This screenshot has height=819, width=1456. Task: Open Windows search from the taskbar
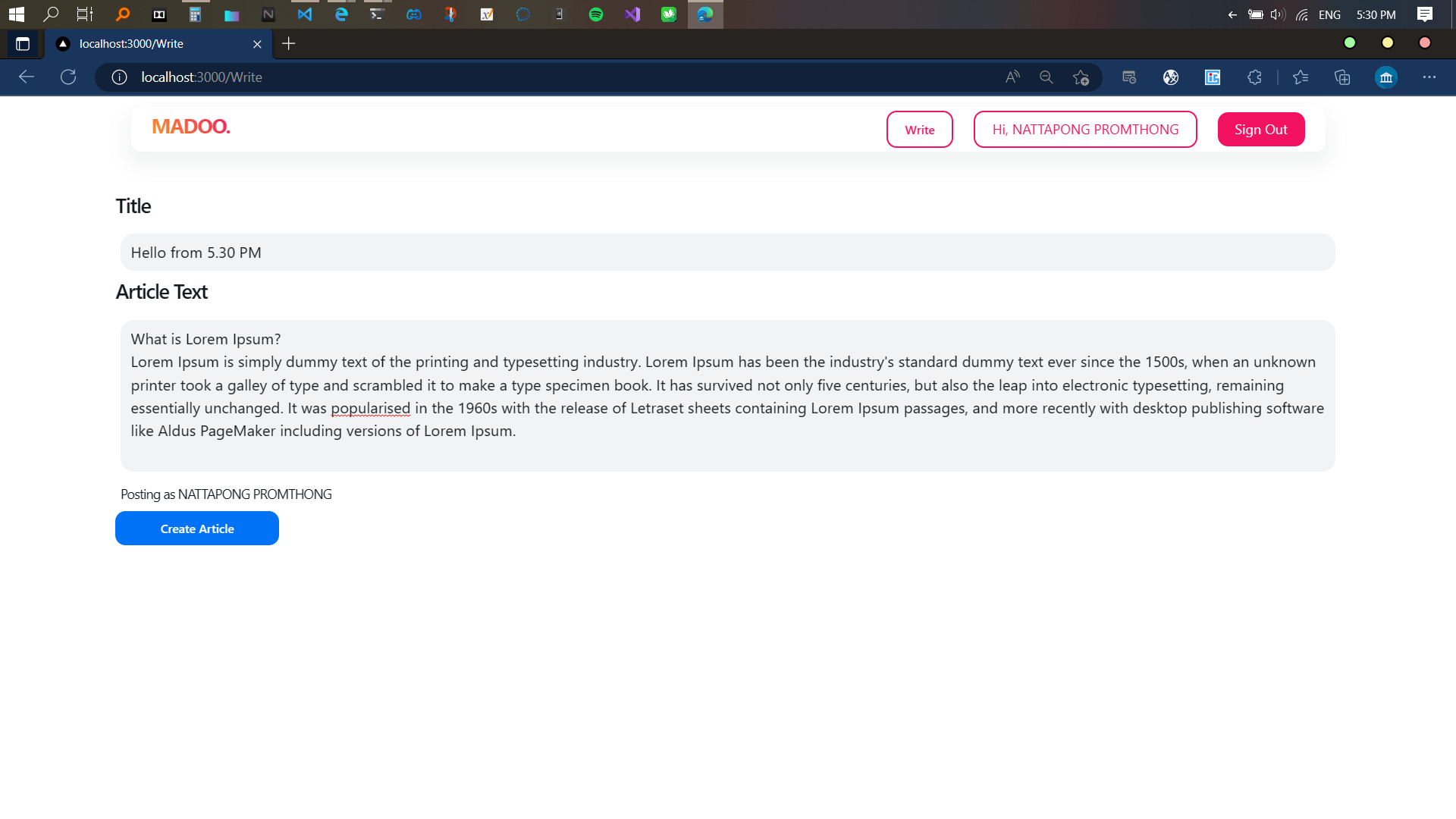pyautogui.click(x=51, y=14)
